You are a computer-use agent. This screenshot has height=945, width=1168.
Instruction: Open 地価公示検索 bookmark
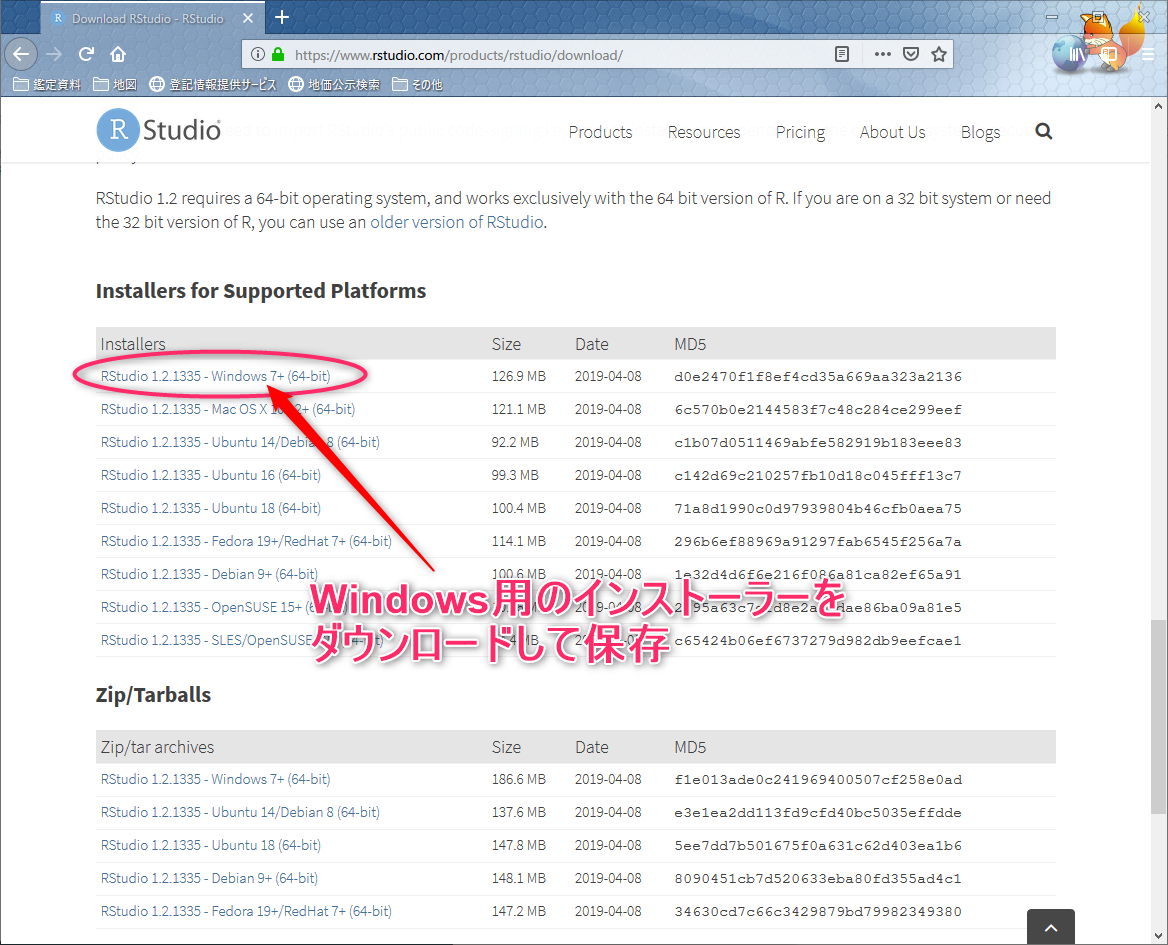334,84
